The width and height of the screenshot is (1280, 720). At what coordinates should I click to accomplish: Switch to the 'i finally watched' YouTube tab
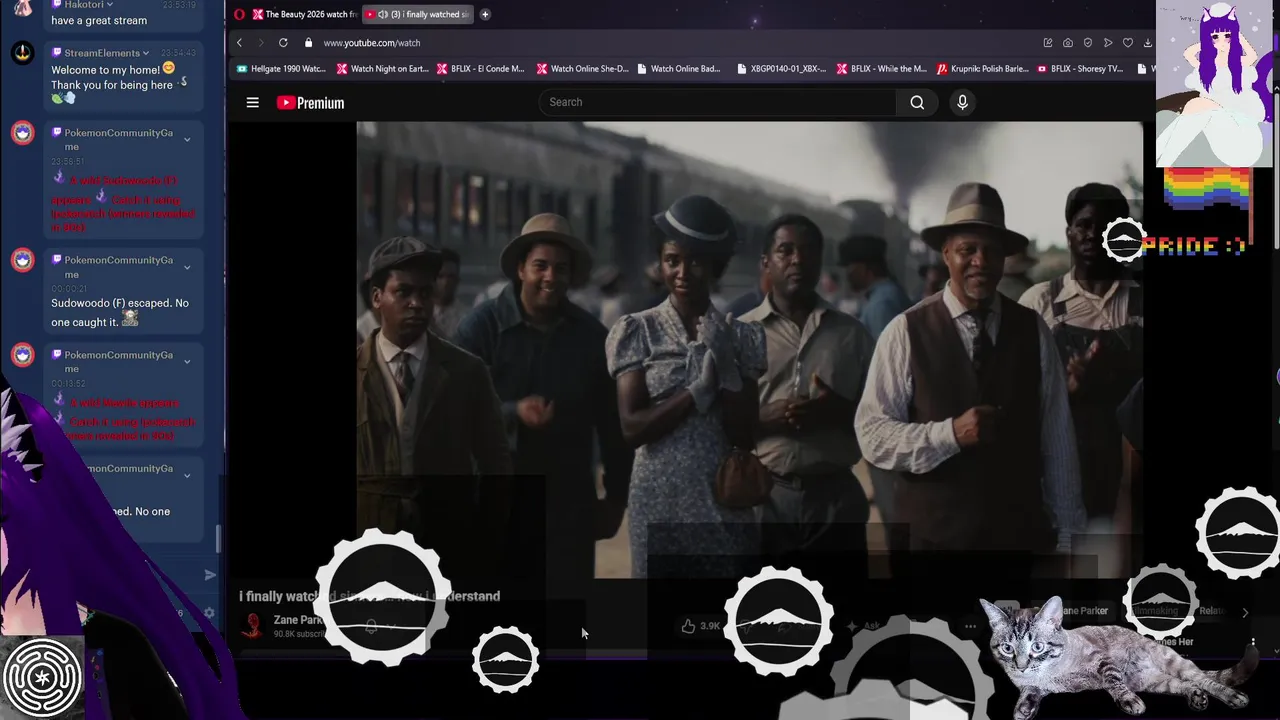click(x=417, y=14)
